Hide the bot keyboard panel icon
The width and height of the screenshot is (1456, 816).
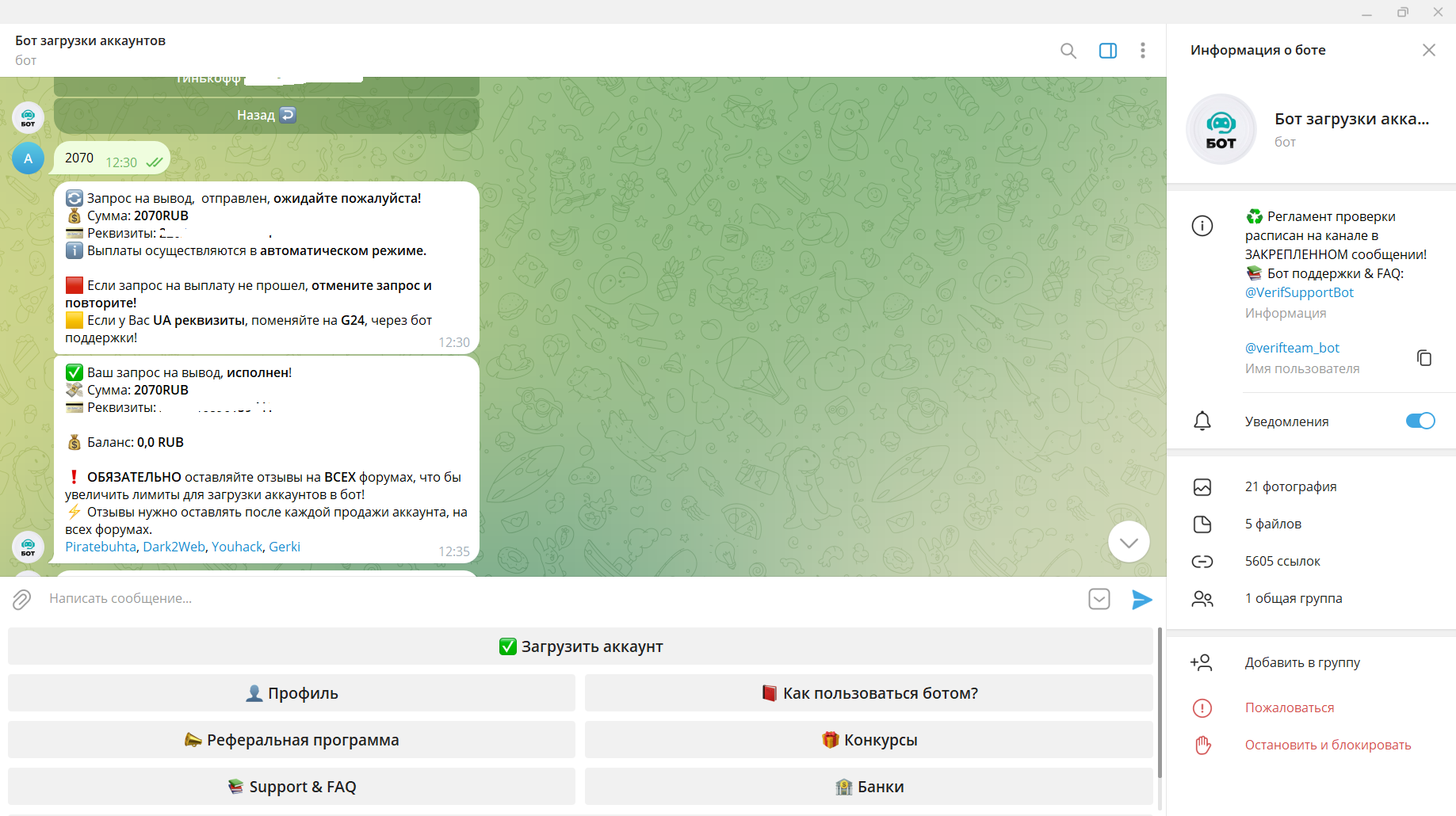tap(1099, 599)
